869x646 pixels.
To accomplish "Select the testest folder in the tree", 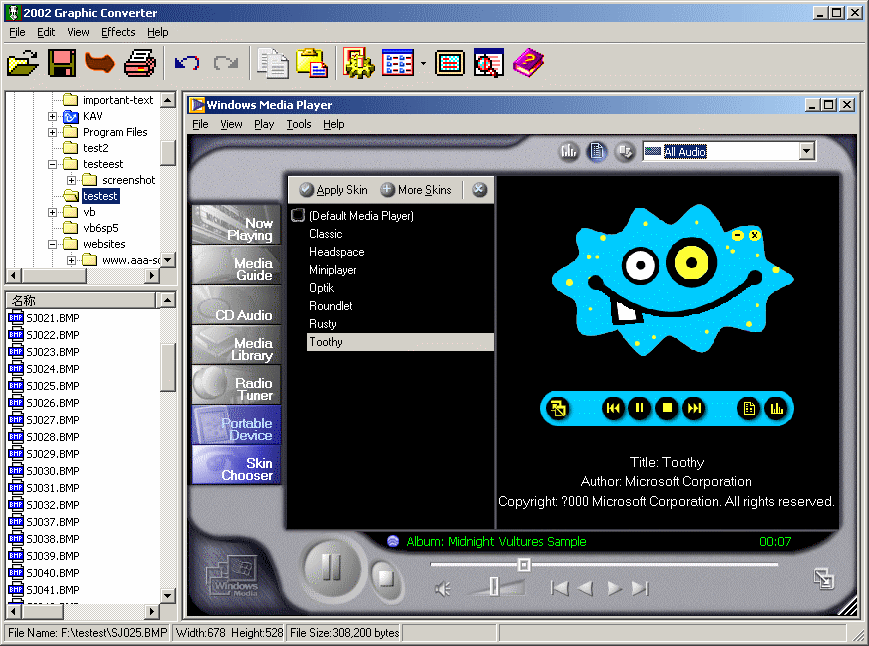I will (x=100, y=196).
